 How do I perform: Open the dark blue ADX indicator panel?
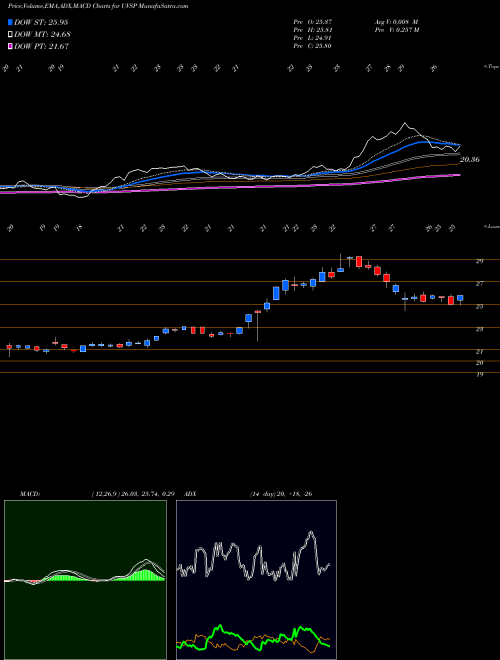click(256, 580)
